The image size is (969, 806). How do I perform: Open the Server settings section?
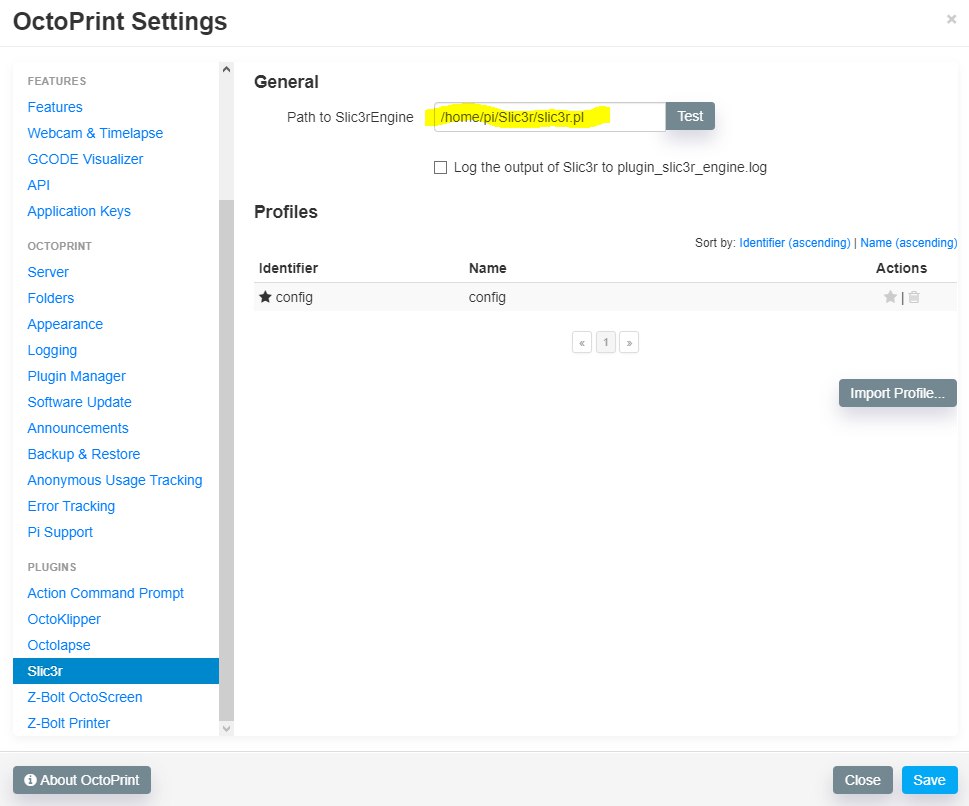[48, 273]
